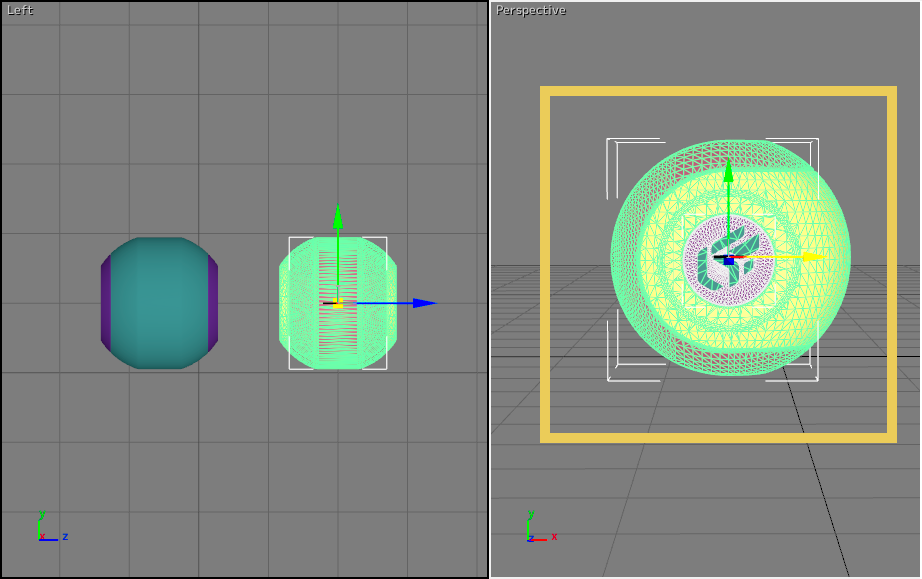This screenshot has width=922, height=579.
Task: Click the gizmo origin in Left viewport
Action: 338,303
